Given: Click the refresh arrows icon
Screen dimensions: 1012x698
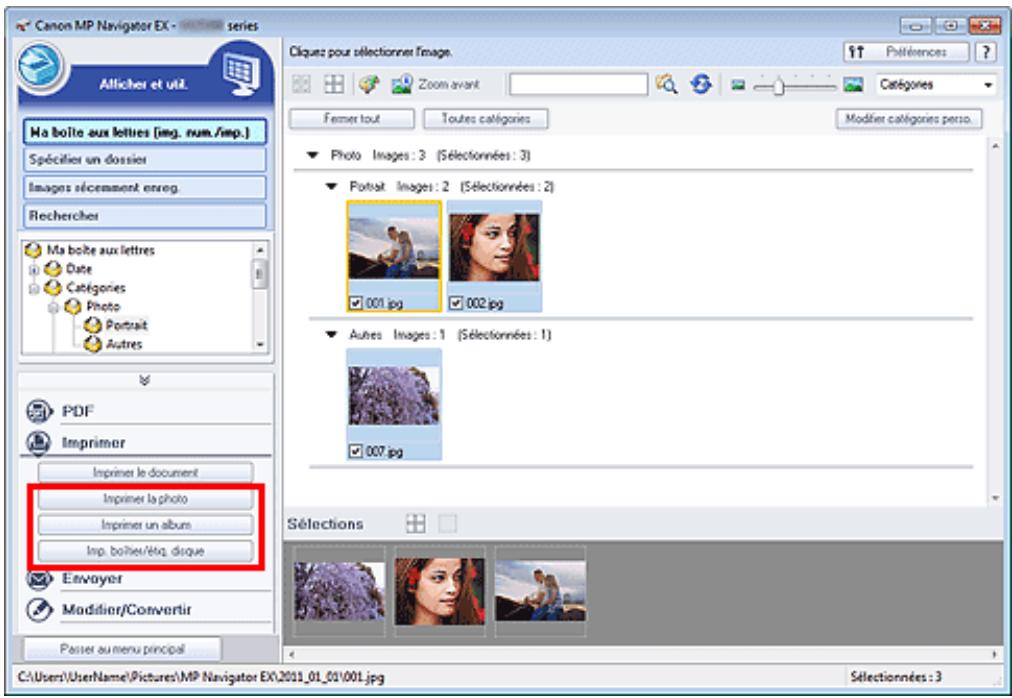Looking at the screenshot, I should [701, 84].
